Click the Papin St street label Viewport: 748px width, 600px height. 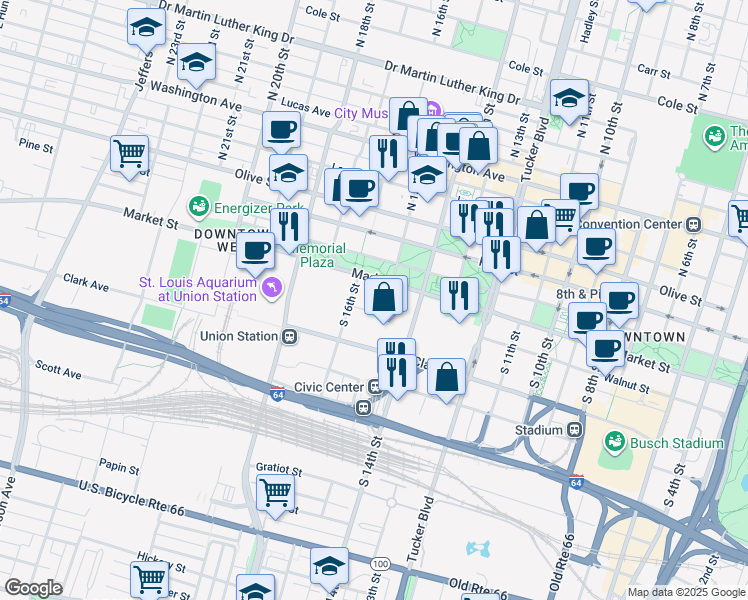click(119, 466)
